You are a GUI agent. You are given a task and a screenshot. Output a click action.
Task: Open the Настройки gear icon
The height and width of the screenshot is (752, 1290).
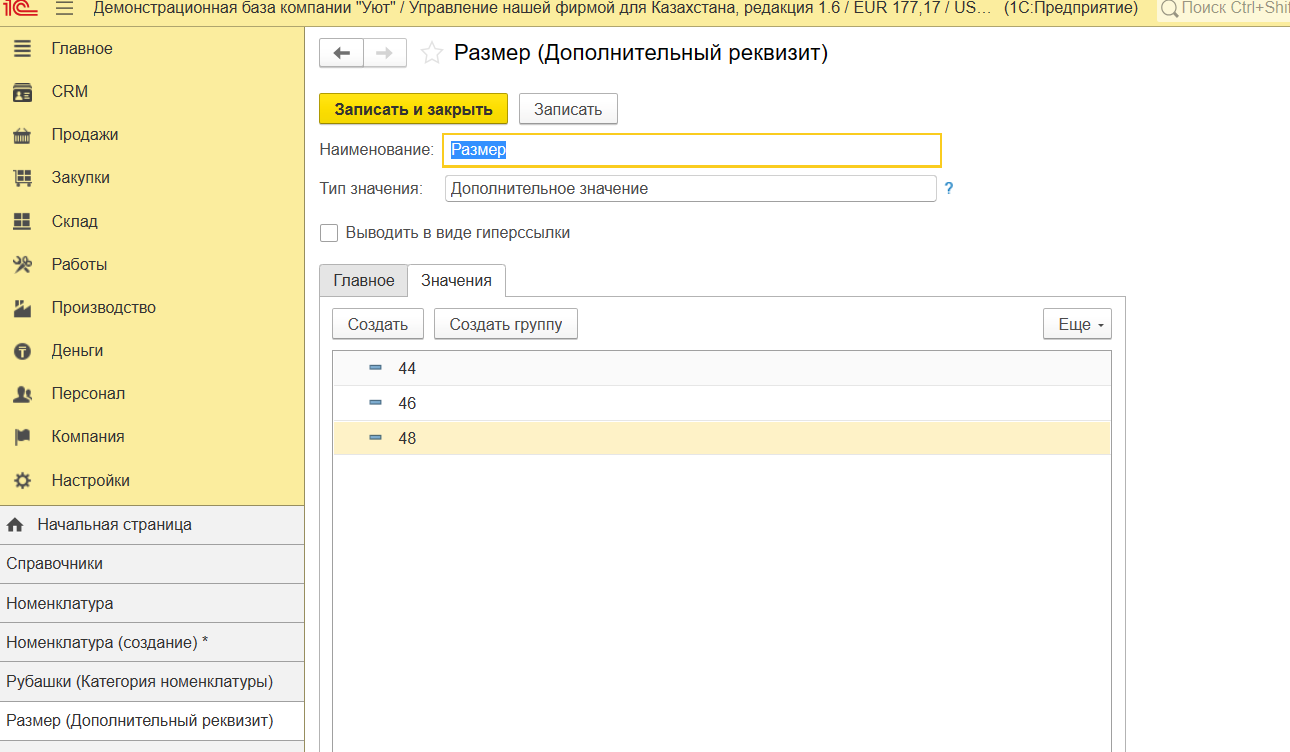(x=22, y=481)
